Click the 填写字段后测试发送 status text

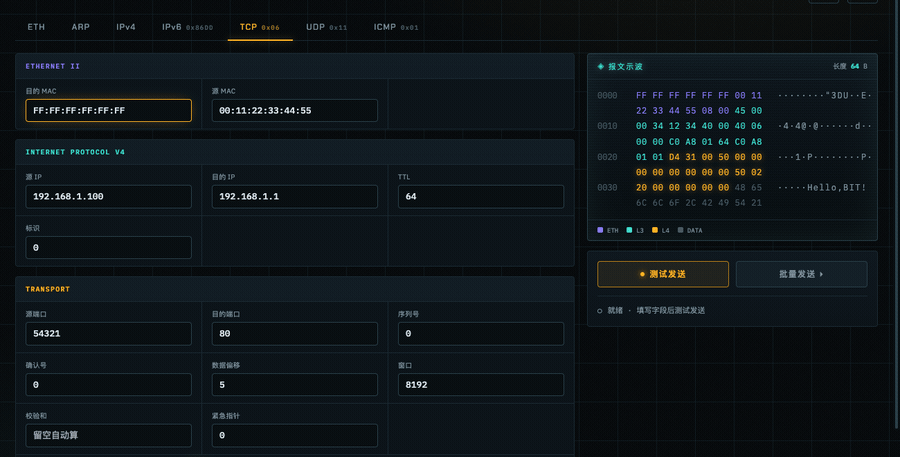pyautogui.click(x=670, y=311)
